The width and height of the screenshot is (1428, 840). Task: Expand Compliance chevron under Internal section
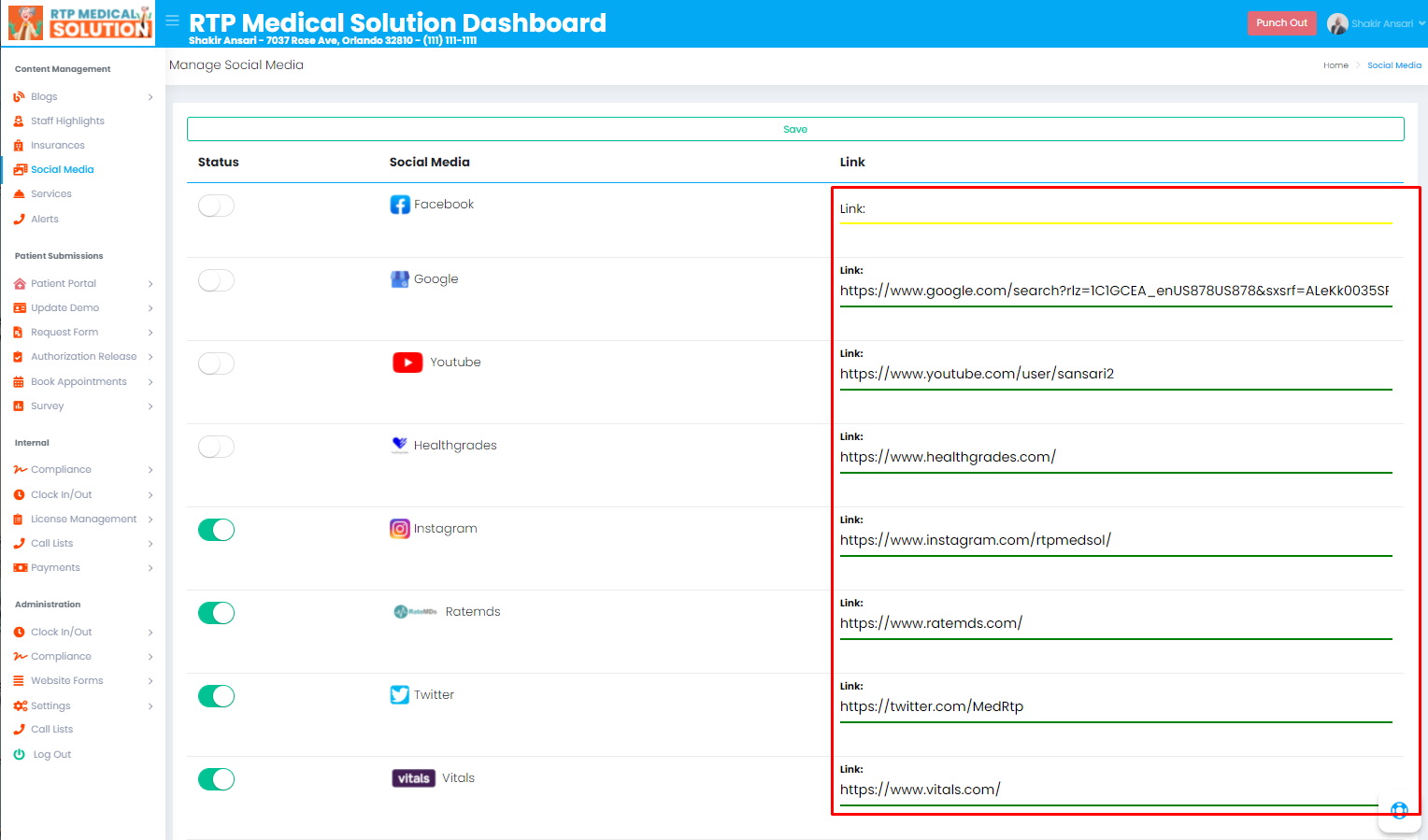point(150,470)
